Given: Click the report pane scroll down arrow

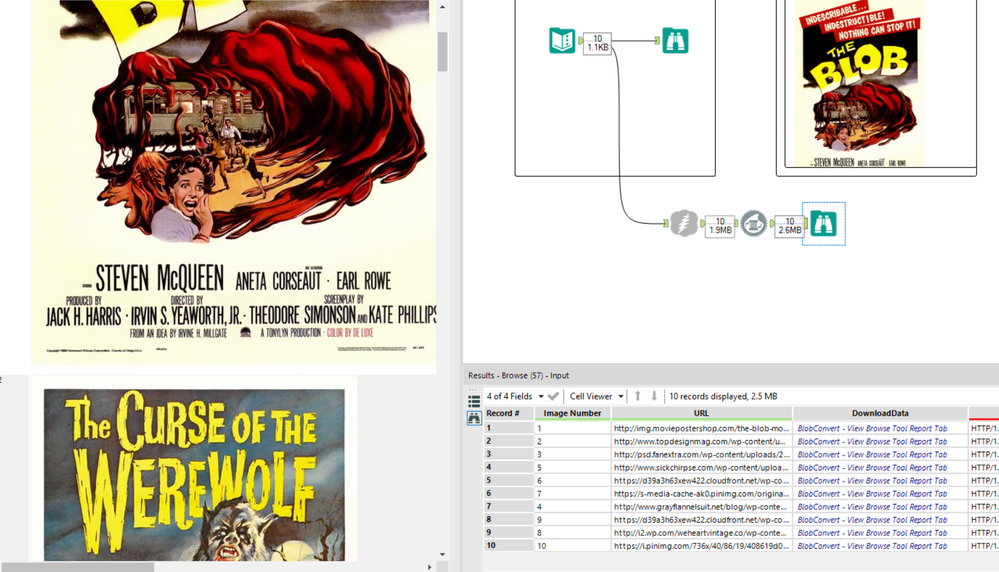Looking at the screenshot, I should [x=442, y=555].
